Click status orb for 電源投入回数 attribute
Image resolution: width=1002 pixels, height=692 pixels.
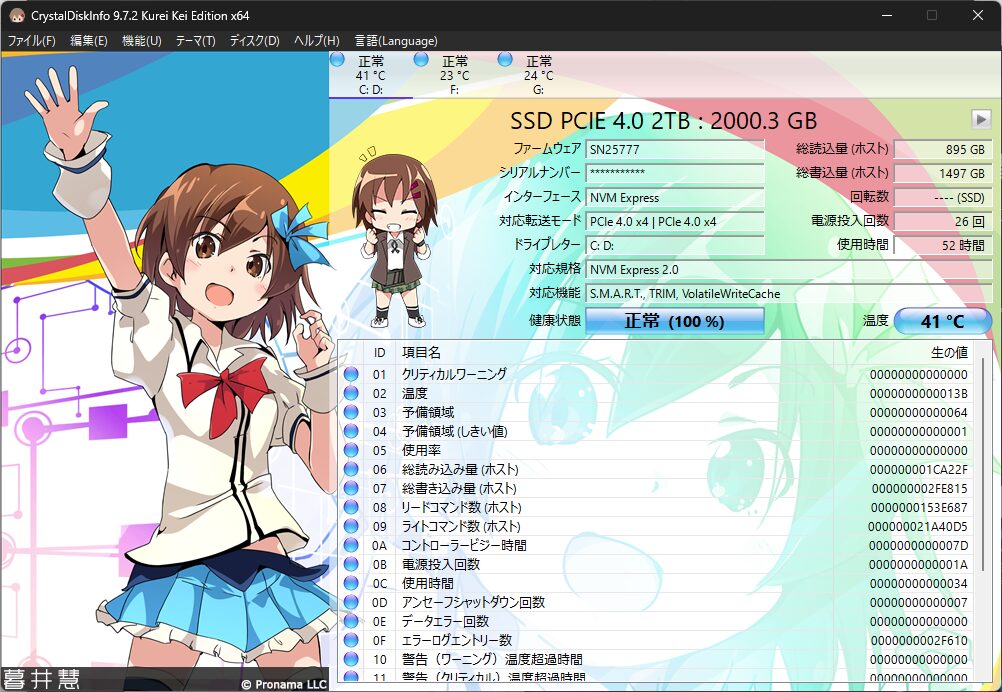[x=351, y=565]
